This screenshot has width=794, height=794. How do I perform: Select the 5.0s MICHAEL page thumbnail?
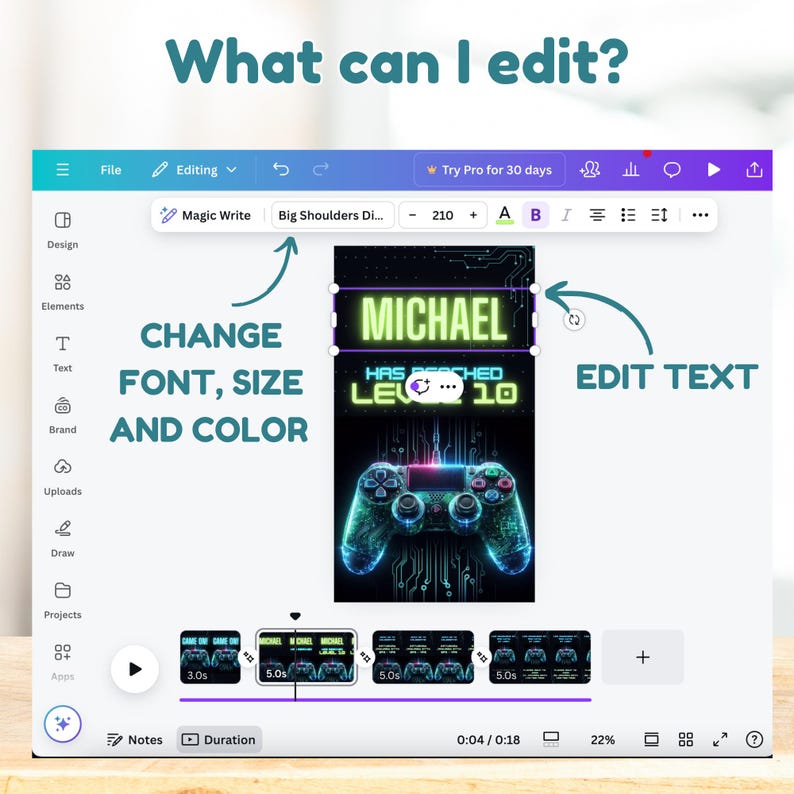306,657
